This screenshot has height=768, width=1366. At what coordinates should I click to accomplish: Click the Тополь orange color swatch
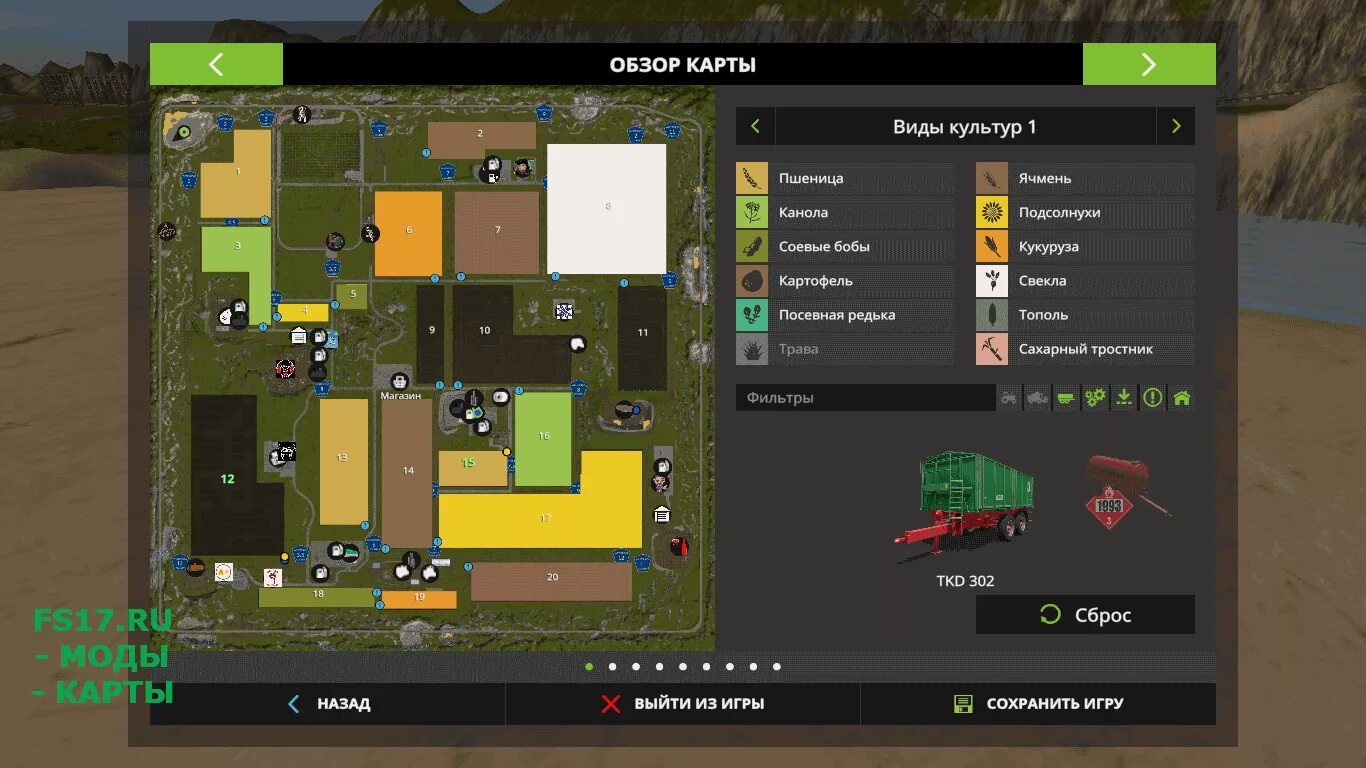[992, 315]
